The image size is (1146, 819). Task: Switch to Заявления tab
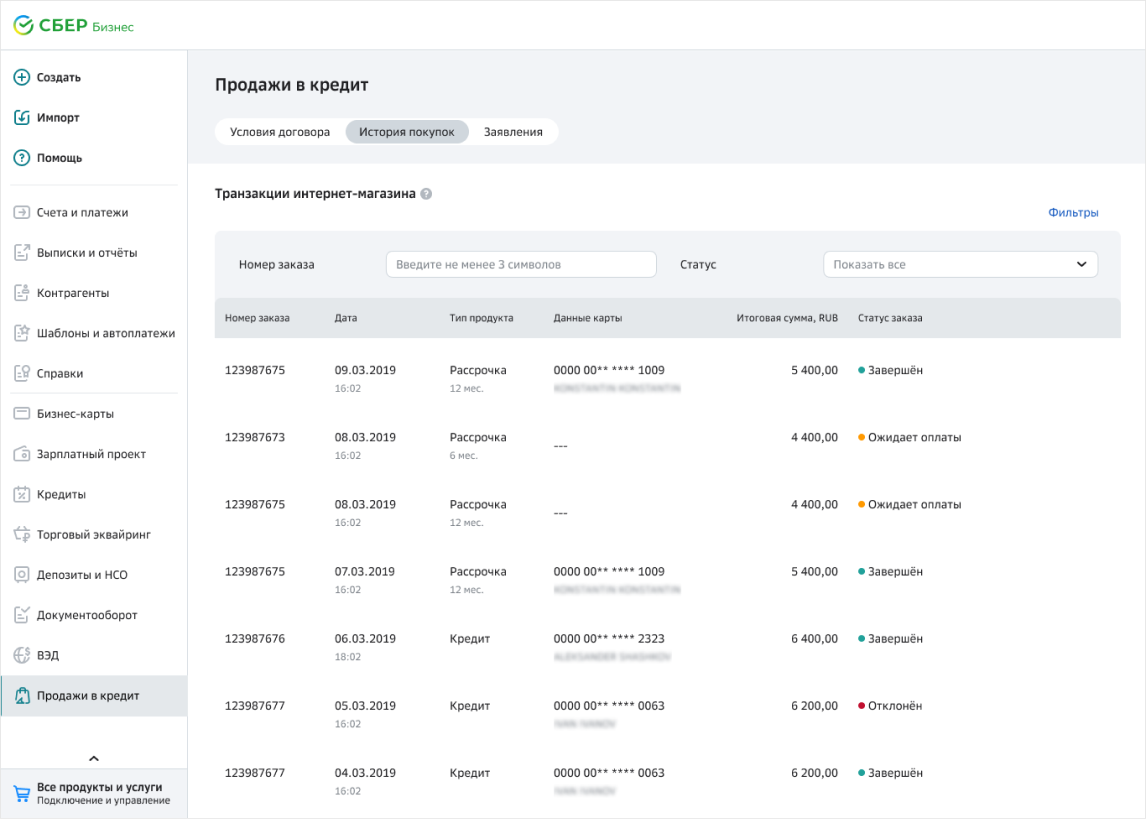(513, 132)
